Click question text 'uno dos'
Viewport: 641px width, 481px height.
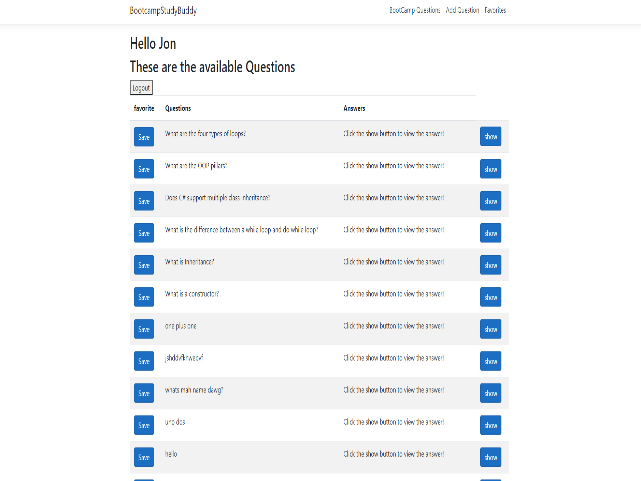pyautogui.click(x=175, y=422)
